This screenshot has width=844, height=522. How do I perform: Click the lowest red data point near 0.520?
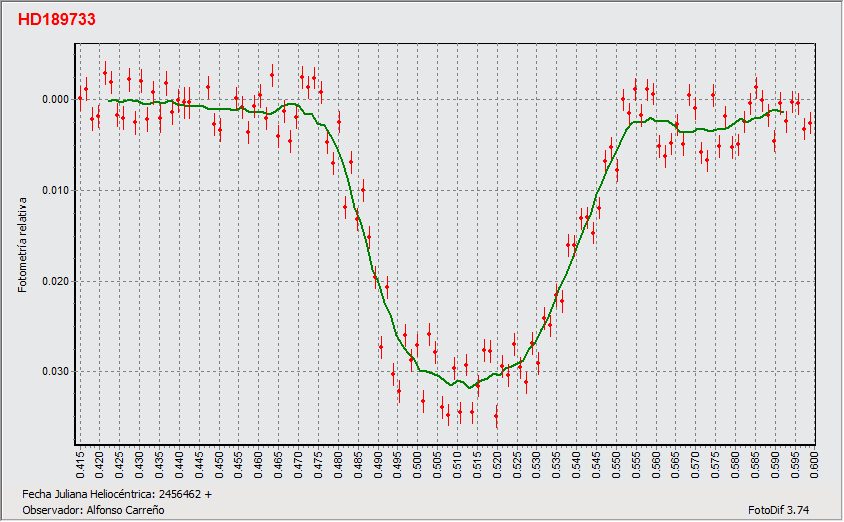pyautogui.click(x=496, y=416)
